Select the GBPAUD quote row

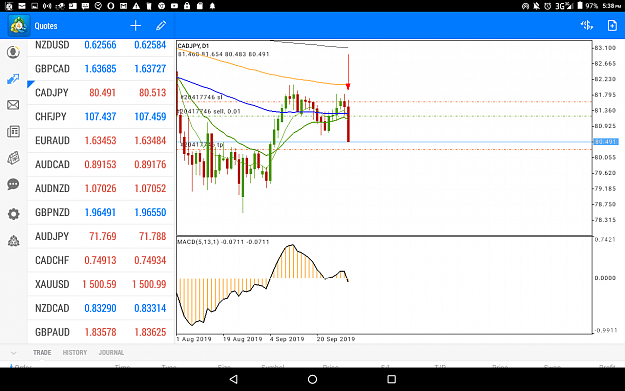point(101,332)
